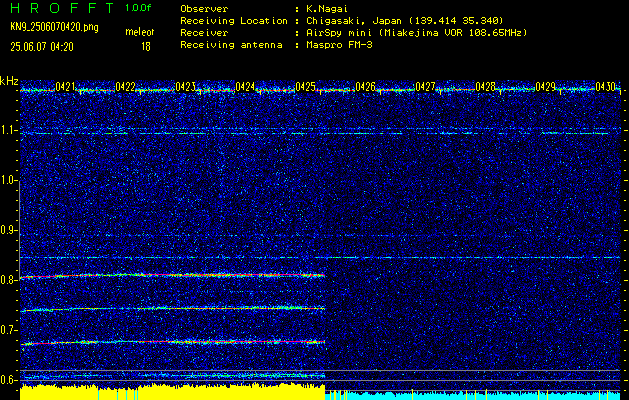Screen dimensions: 629x400
Task: Click the 0428 time marker
Action: (486, 86)
